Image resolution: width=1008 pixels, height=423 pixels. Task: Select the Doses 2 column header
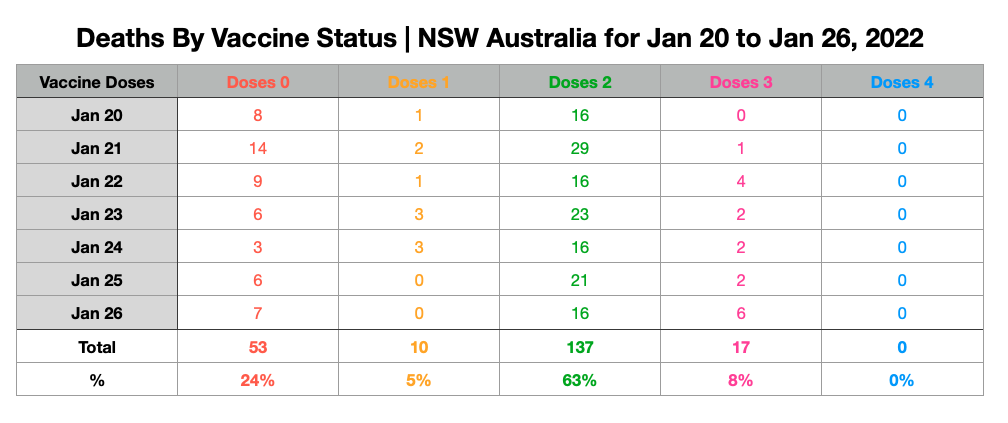click(x=580, y=82)
